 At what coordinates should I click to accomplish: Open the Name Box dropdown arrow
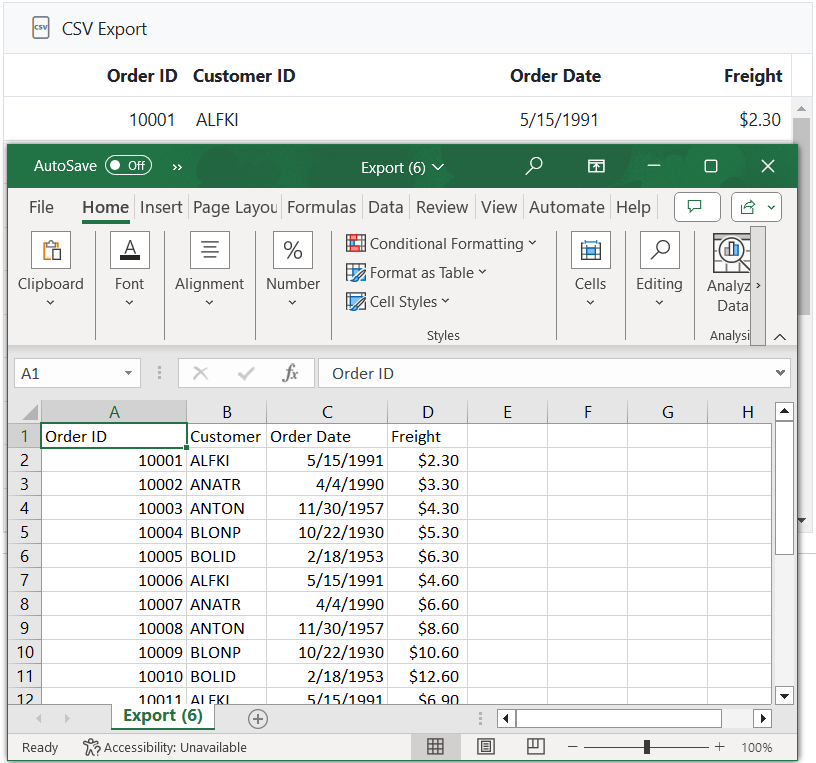[x=128, y=373]
